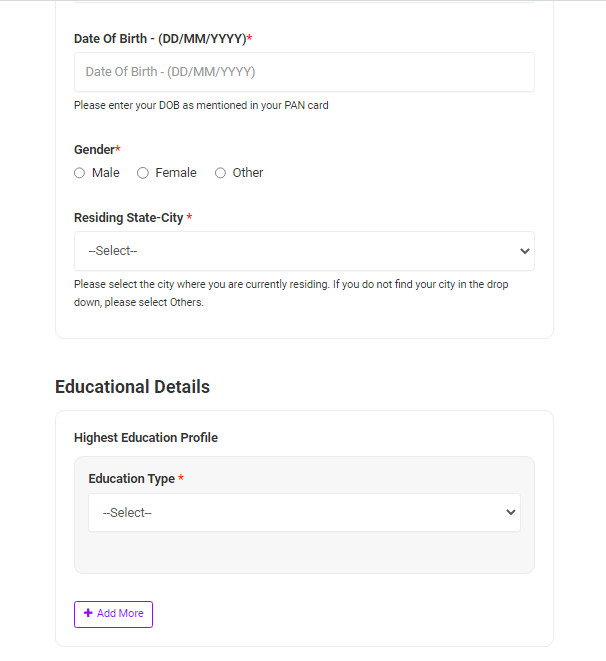Click the Educational Details section heading
Image resolution: width=606 pixels, height=661 pixels.
pyautogui.click(x=132, y=387)
